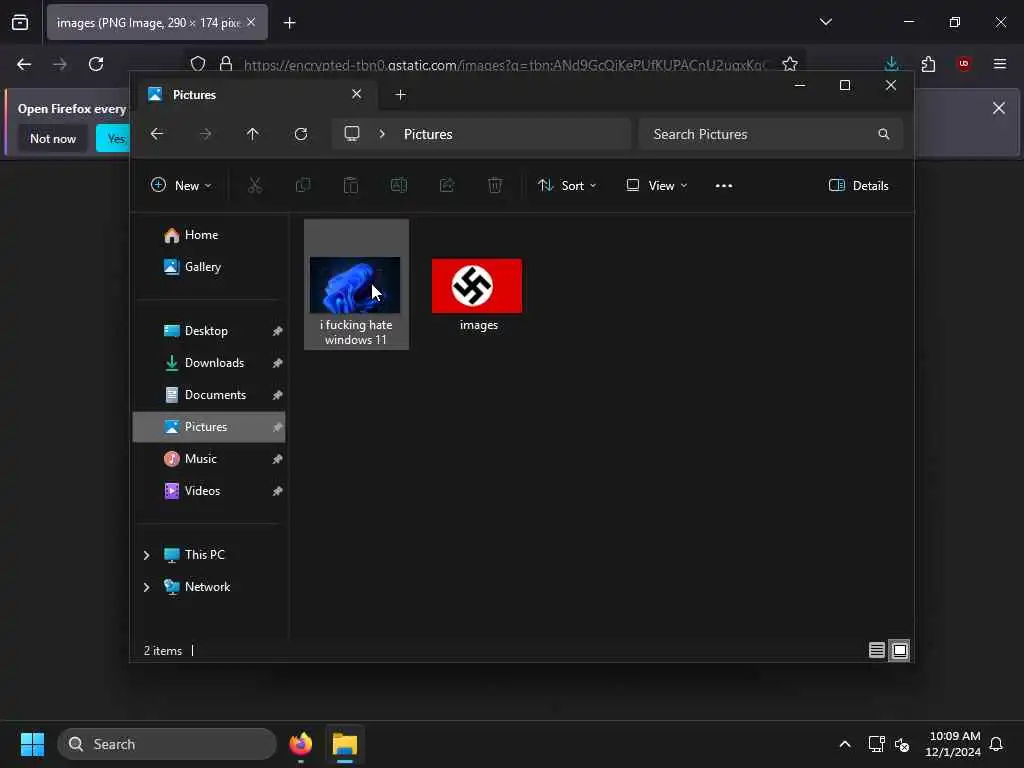Open Firefox extensions puzzle icon
Screen dimensions: 1024x768
click(x=928, y=64)
